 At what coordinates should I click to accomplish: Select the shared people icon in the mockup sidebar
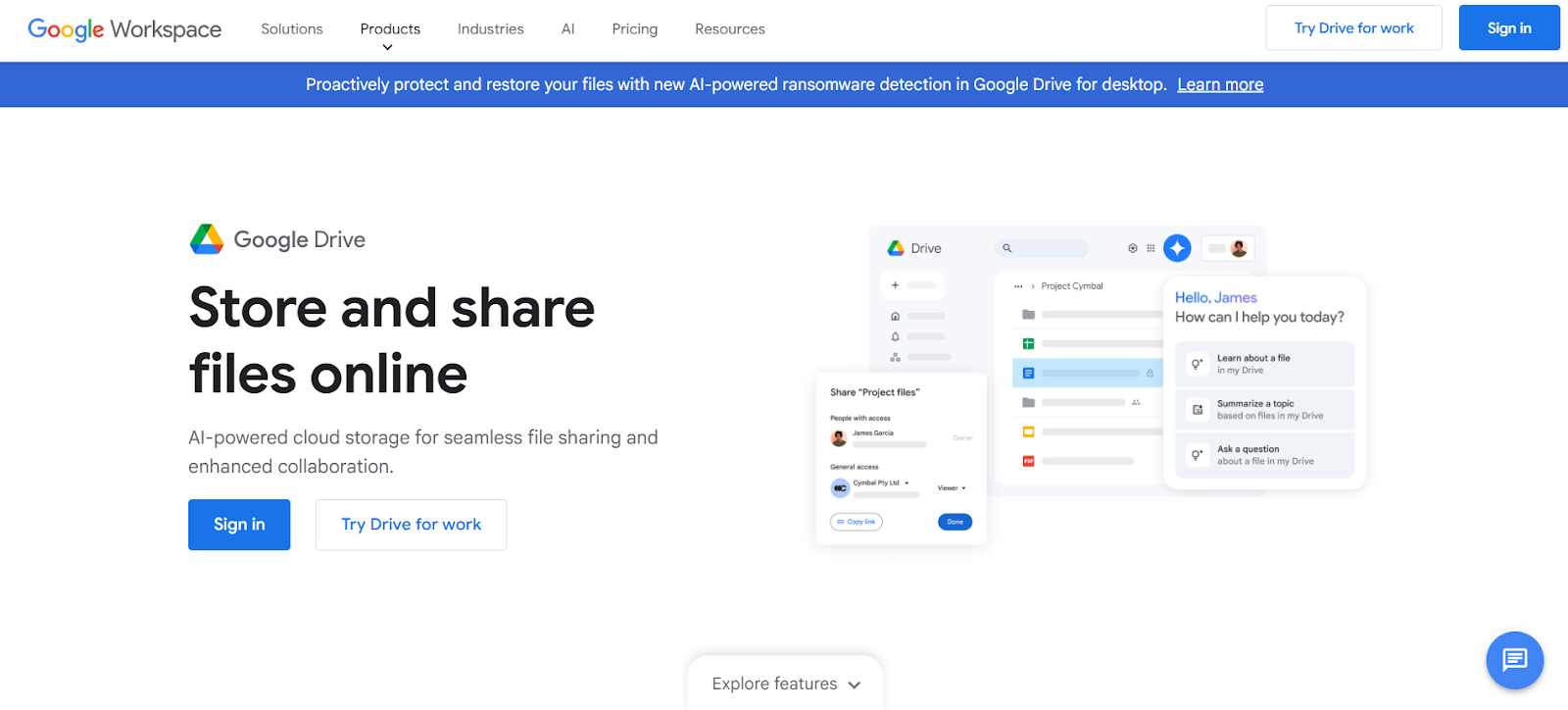pos(895,357)
